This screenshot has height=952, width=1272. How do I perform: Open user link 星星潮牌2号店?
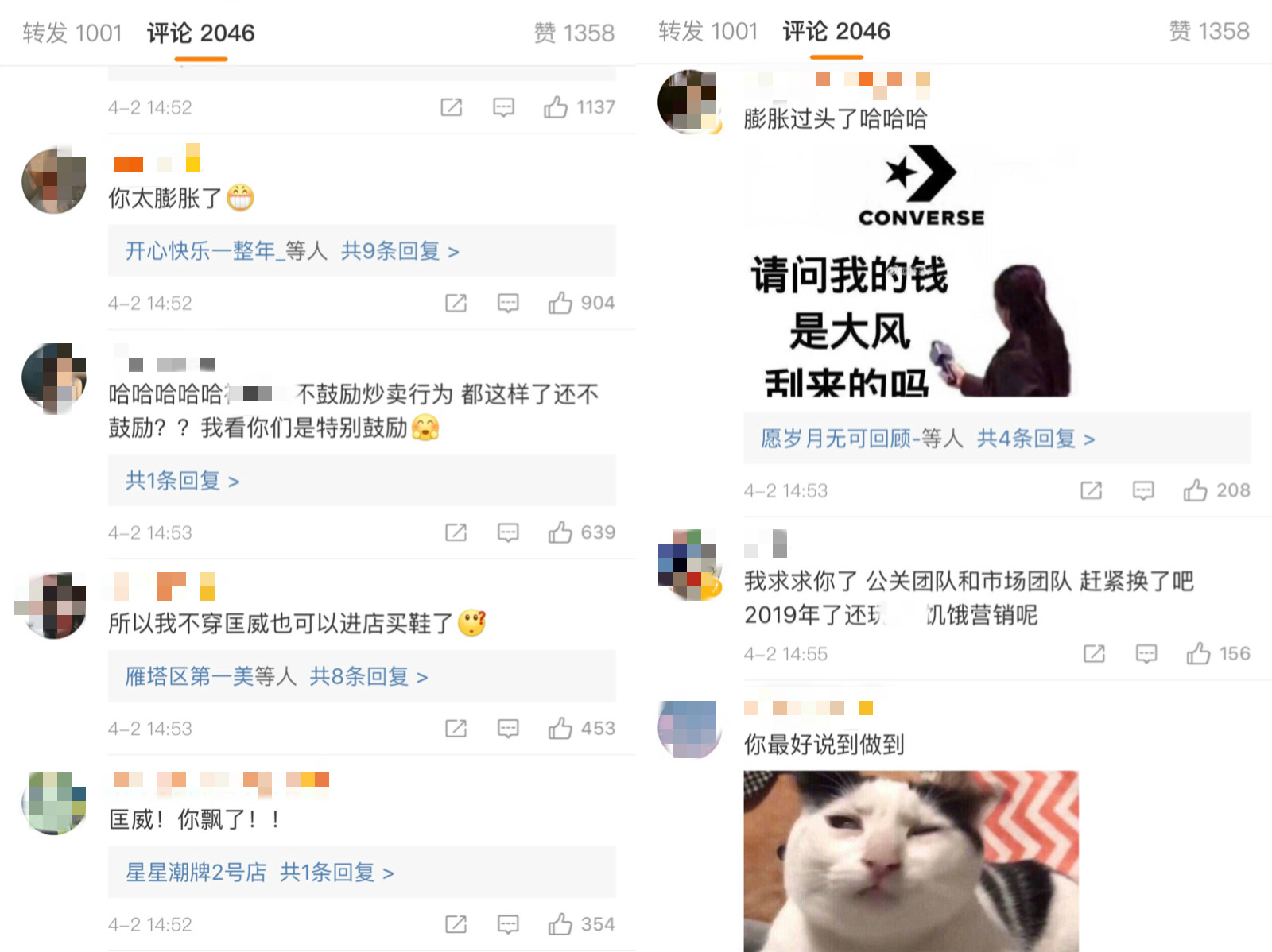coord(196,873)
